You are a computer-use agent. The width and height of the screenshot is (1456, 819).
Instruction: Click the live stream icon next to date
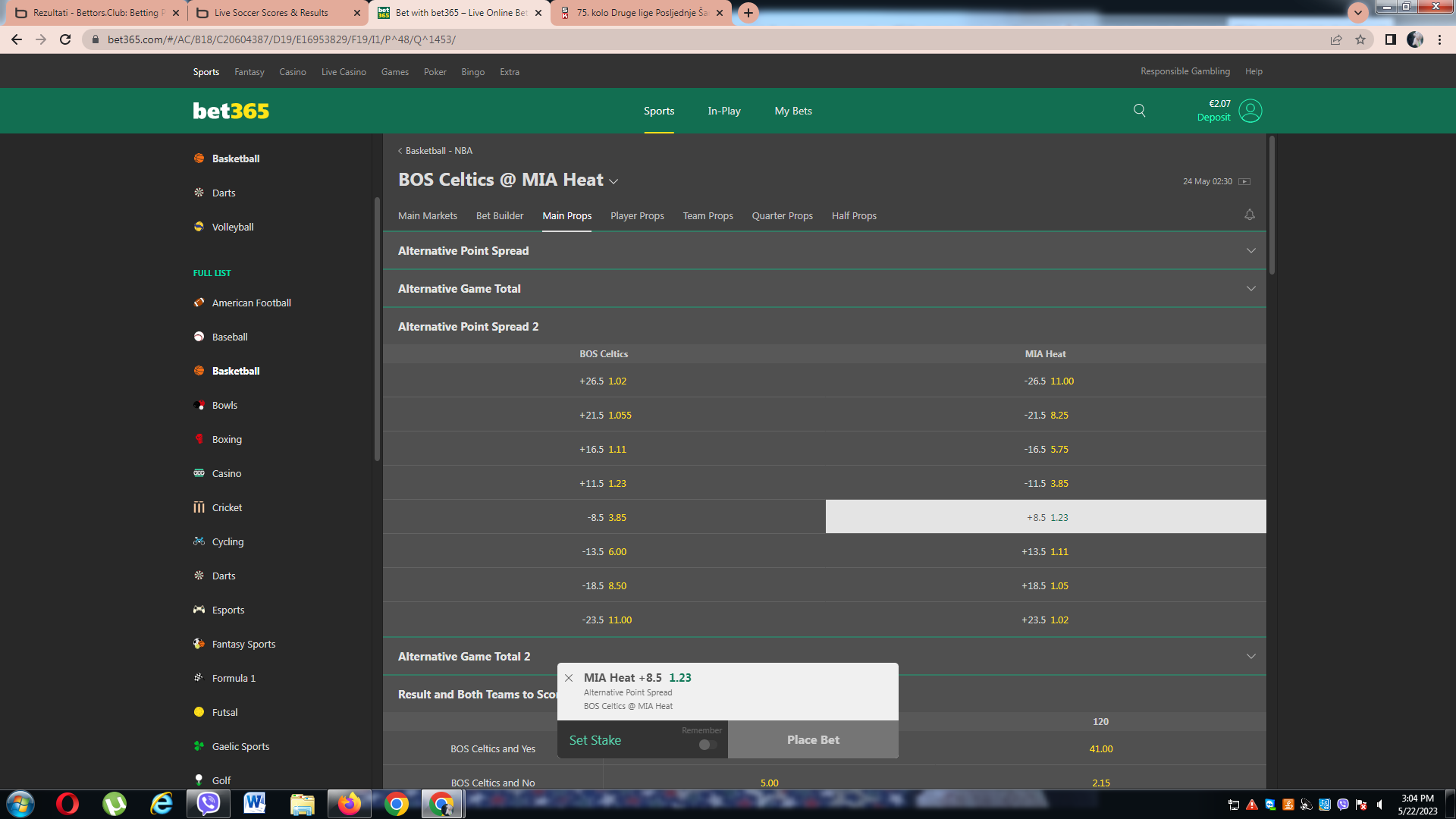point(1244,181)
